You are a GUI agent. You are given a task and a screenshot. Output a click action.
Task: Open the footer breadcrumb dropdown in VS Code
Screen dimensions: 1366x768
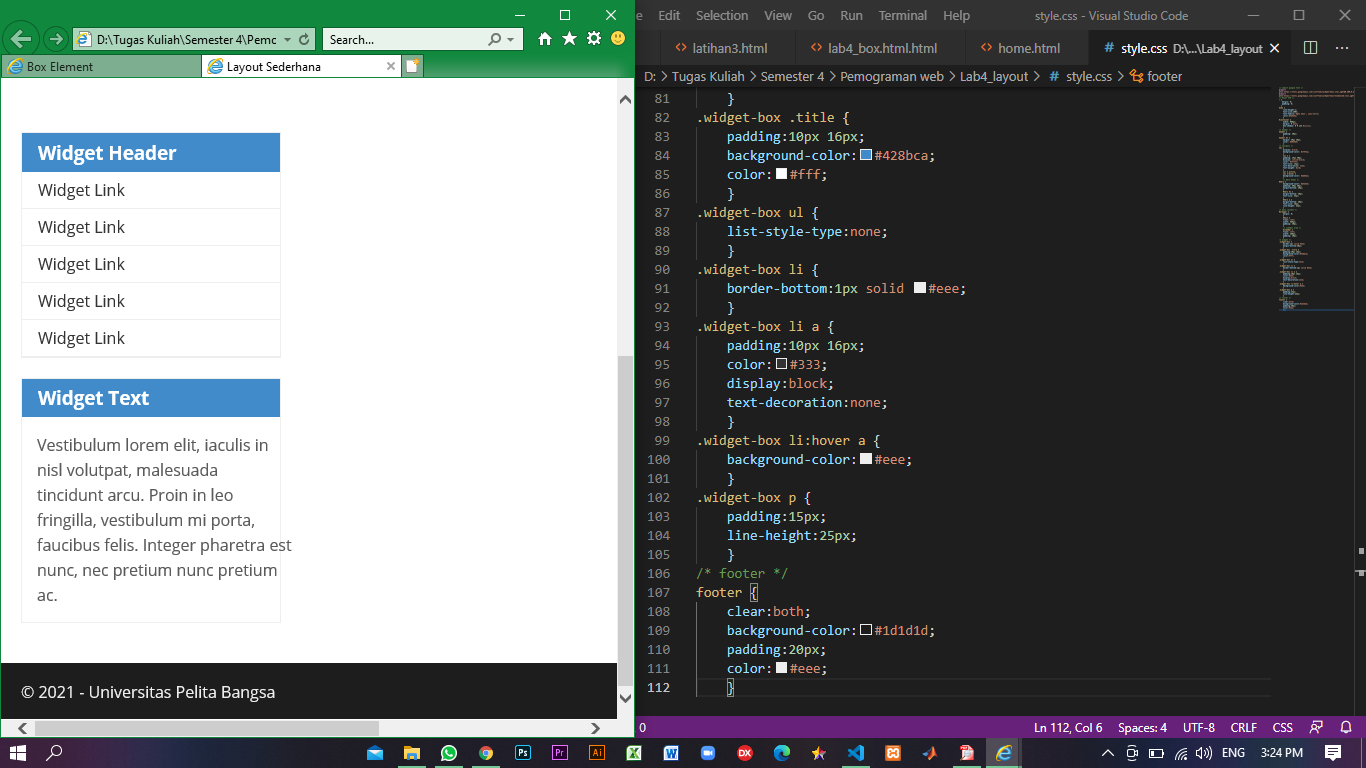pos(1163,75)
